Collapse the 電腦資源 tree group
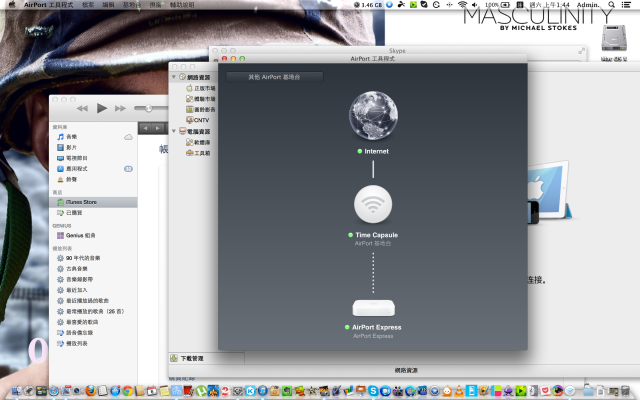Image resolution: width=640 pixels, height=400 pixels. click(174, 131)
